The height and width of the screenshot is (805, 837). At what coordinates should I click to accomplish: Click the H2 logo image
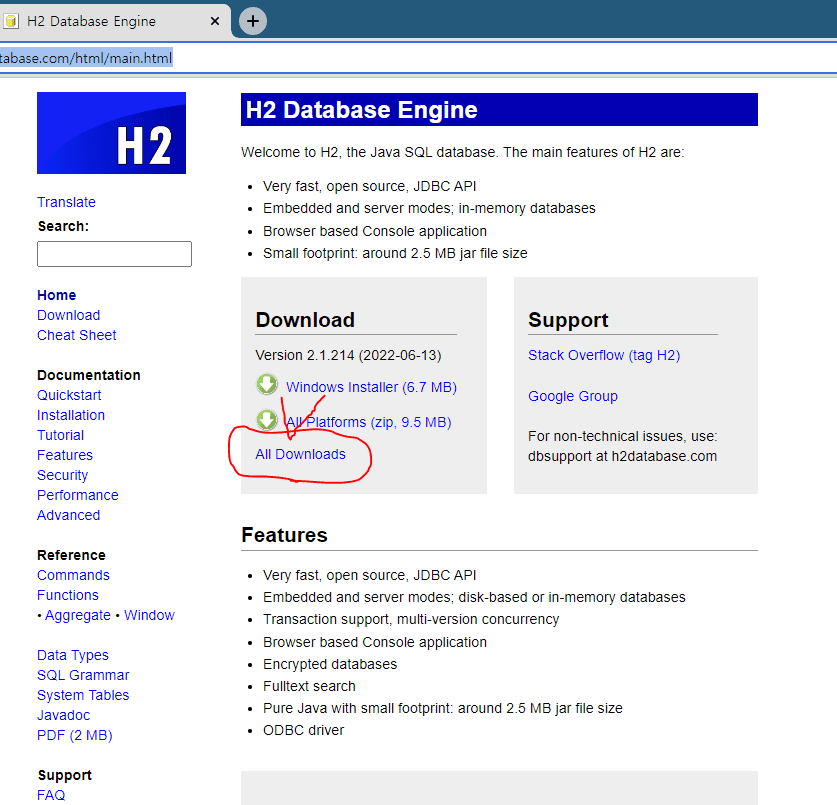(x=111, y=133)
